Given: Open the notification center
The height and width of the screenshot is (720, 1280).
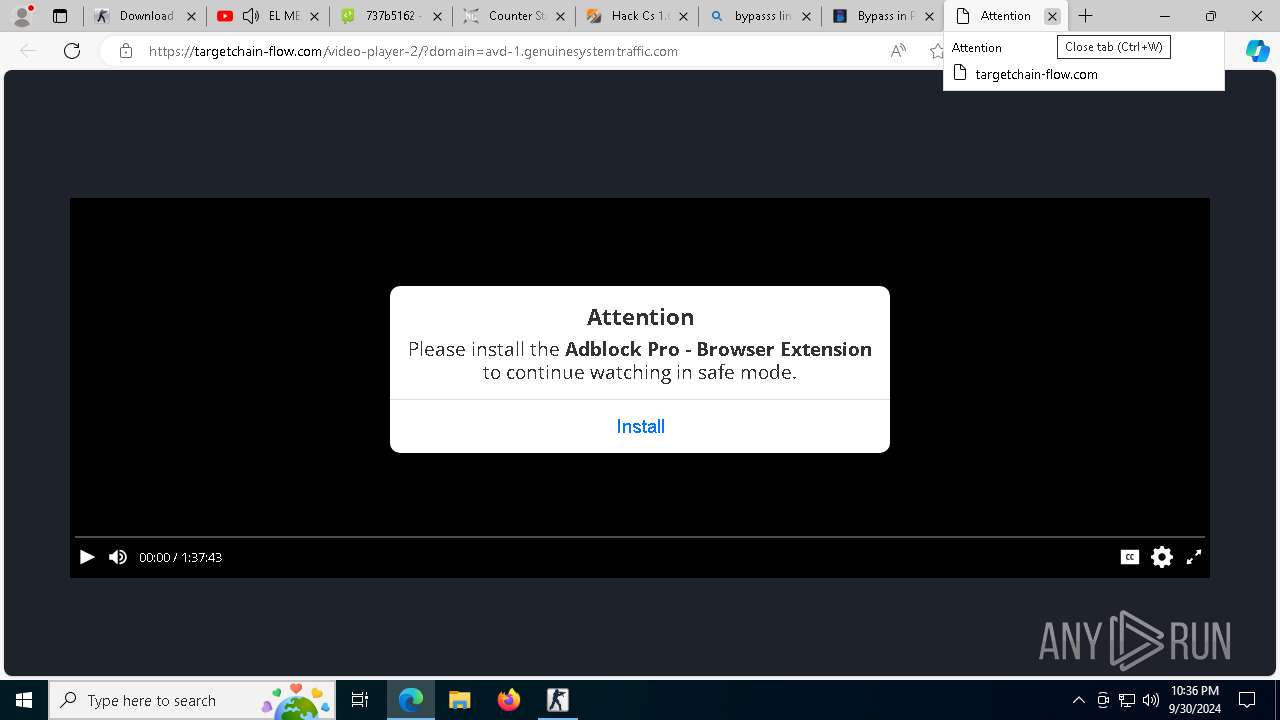Looking at the screenshot, I should click(x=1248, y=700).
